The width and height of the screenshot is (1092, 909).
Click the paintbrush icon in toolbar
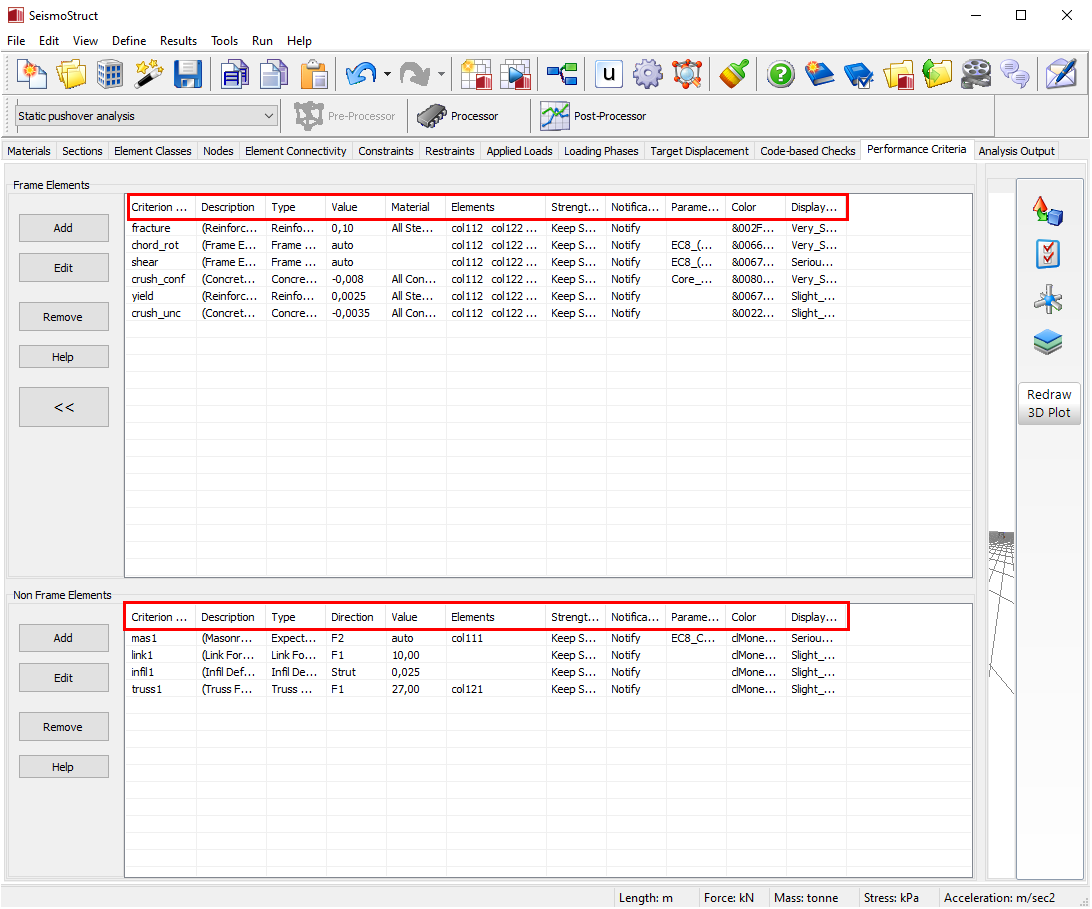pyautogui.click(x=736, y=74)
